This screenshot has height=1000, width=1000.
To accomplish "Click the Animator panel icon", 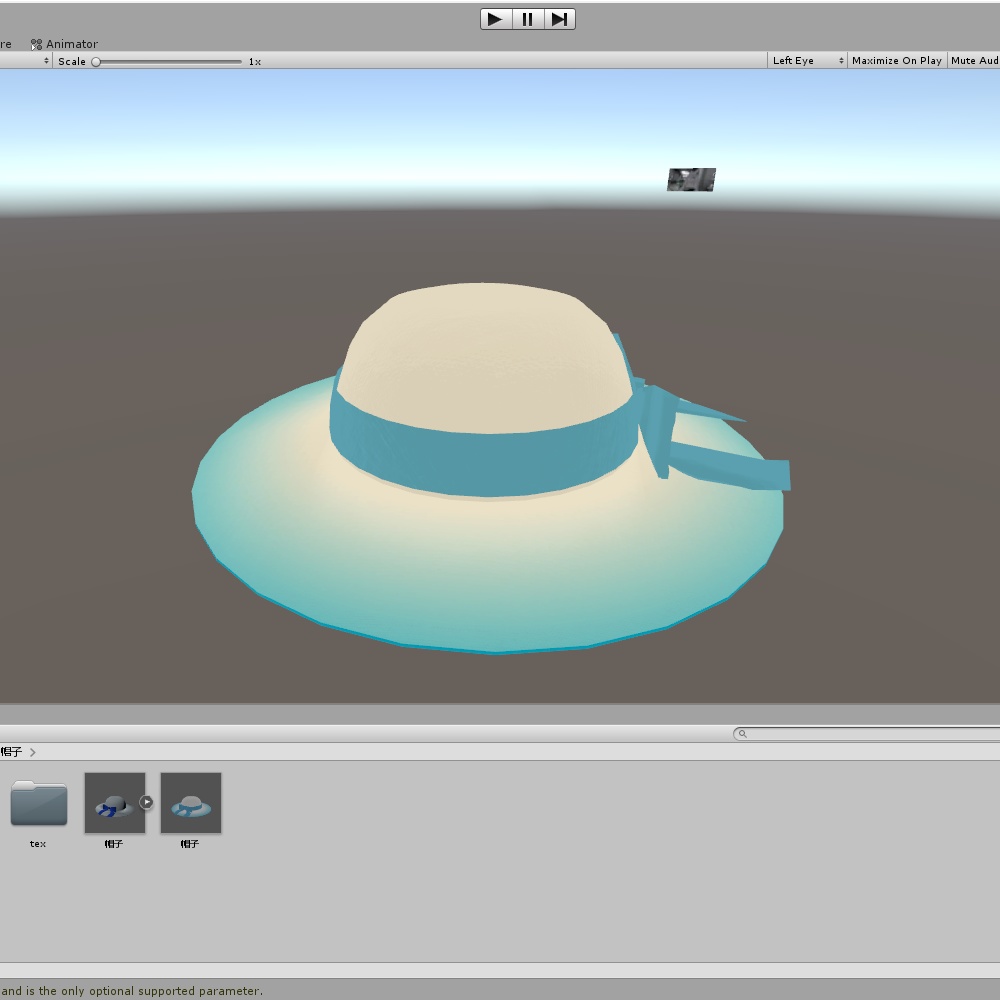I will coord(36,44).
